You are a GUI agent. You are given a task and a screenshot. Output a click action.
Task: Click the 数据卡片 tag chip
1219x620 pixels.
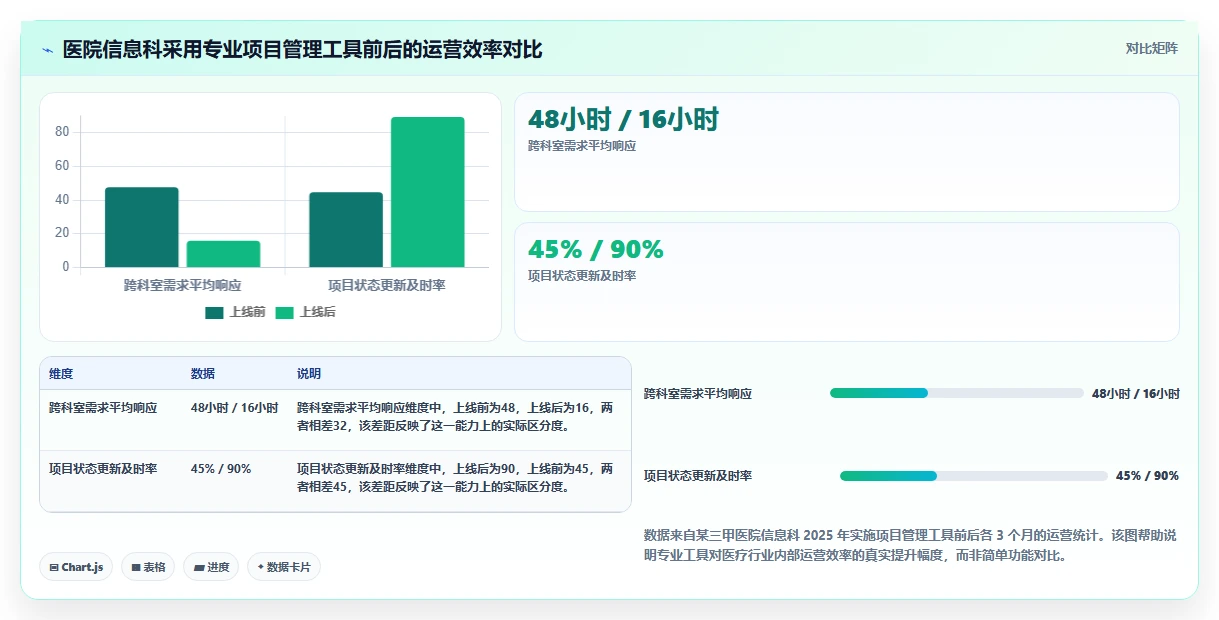[284, 567]
